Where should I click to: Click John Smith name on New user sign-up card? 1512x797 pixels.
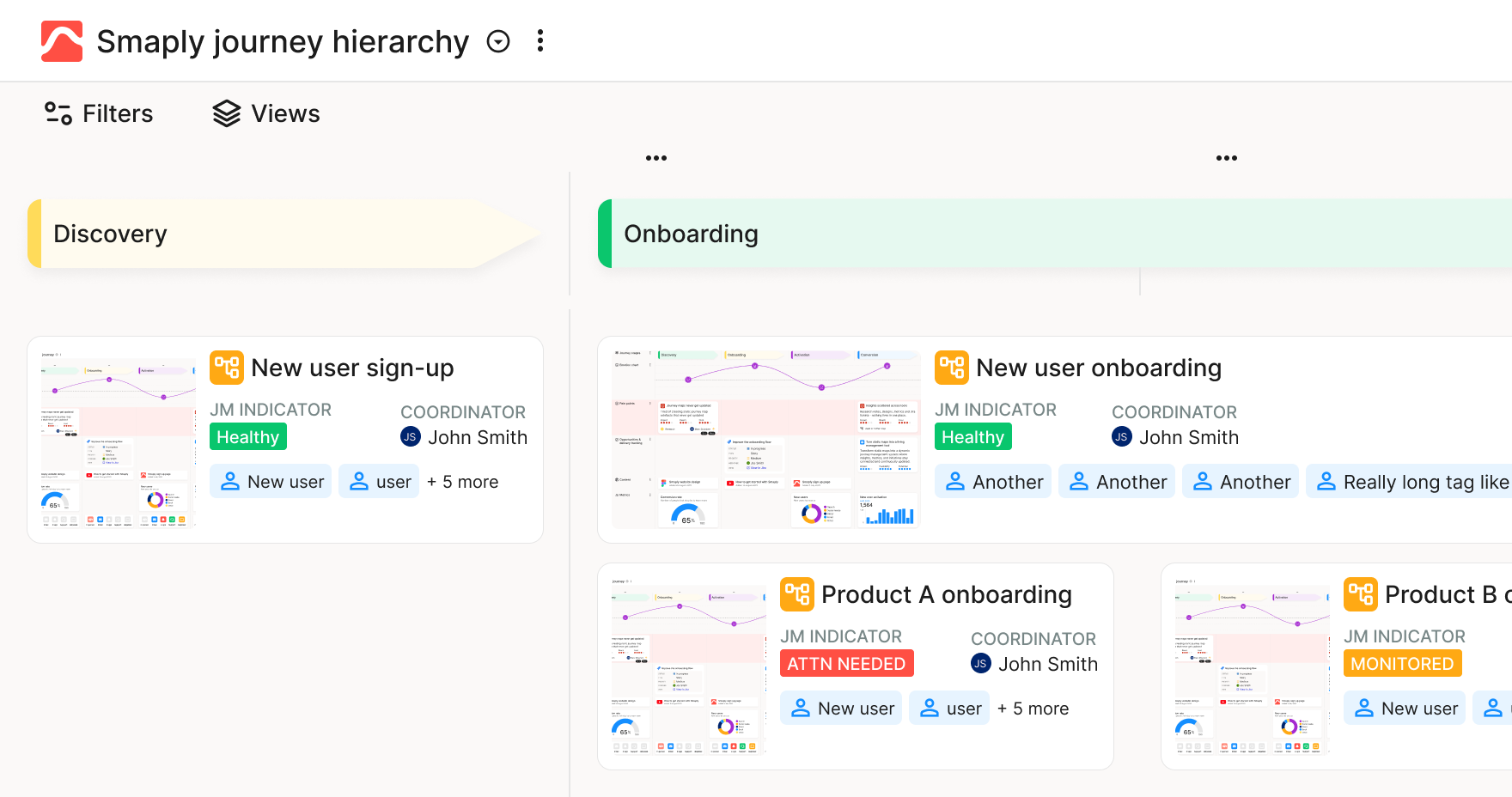(x=478, y=437)
